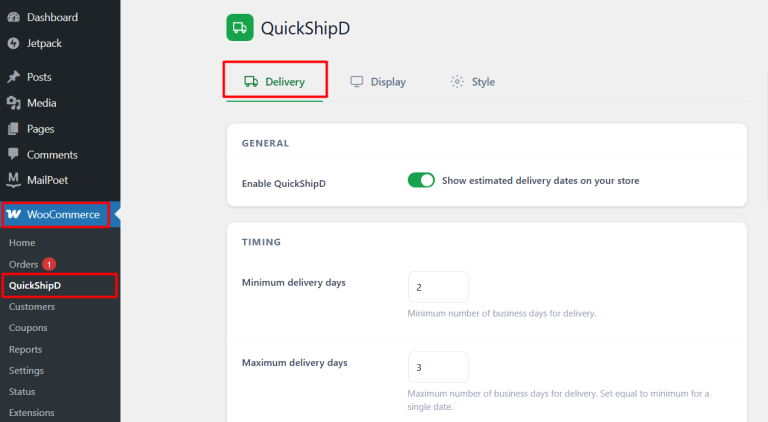
Task: Click the TIMING section heading
Action: [x=262, y=242]
